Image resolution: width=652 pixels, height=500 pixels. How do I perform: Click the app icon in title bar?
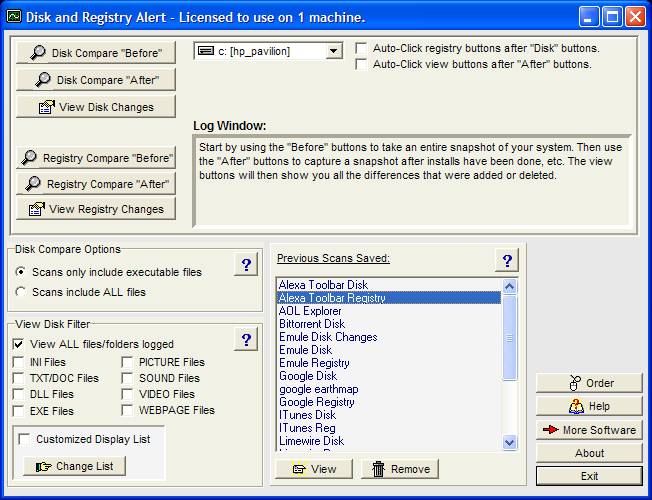coord(14,17)
